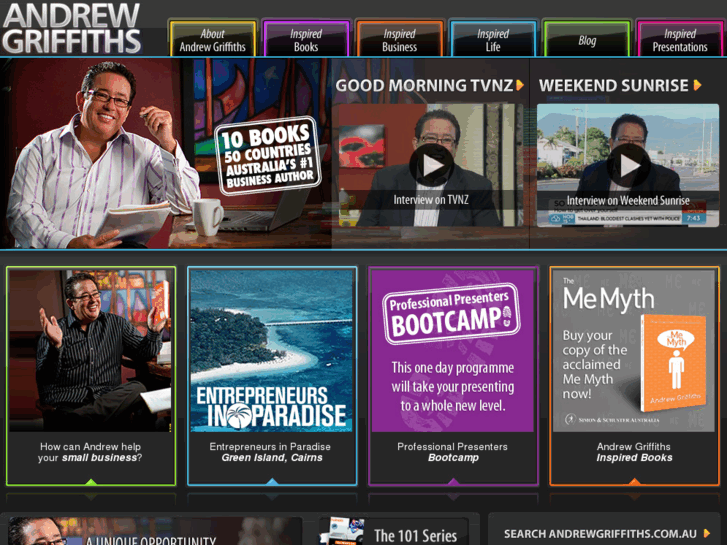Switch to Inspired Presentations tab
The width and height of the screenshot is (727, 545).
[680, 38]
